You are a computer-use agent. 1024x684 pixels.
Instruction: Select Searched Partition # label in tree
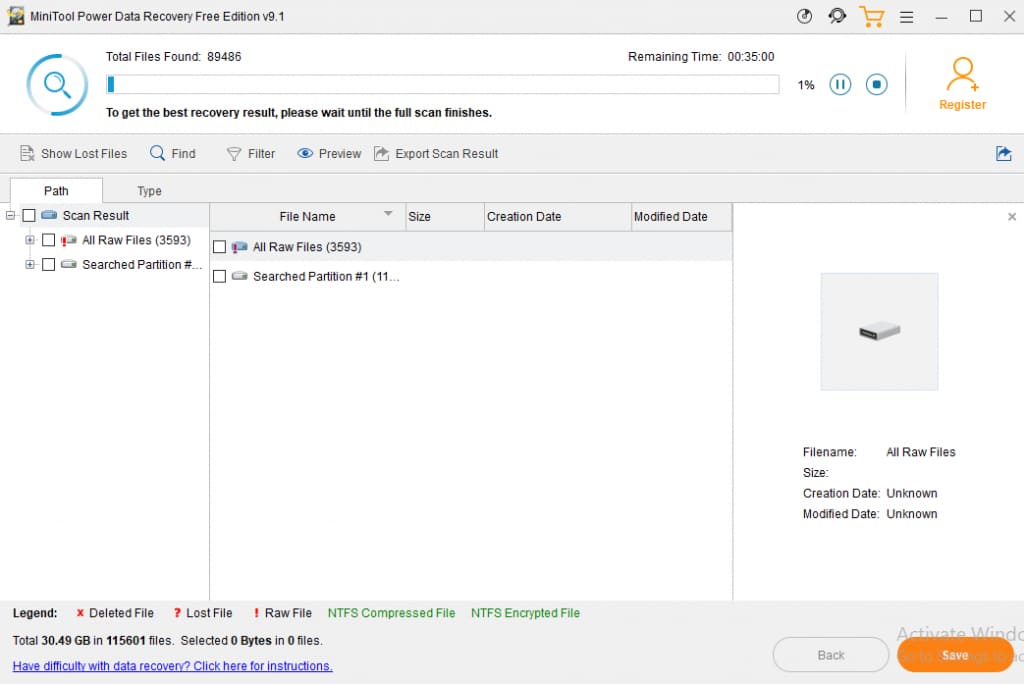(x=142, y=265)
